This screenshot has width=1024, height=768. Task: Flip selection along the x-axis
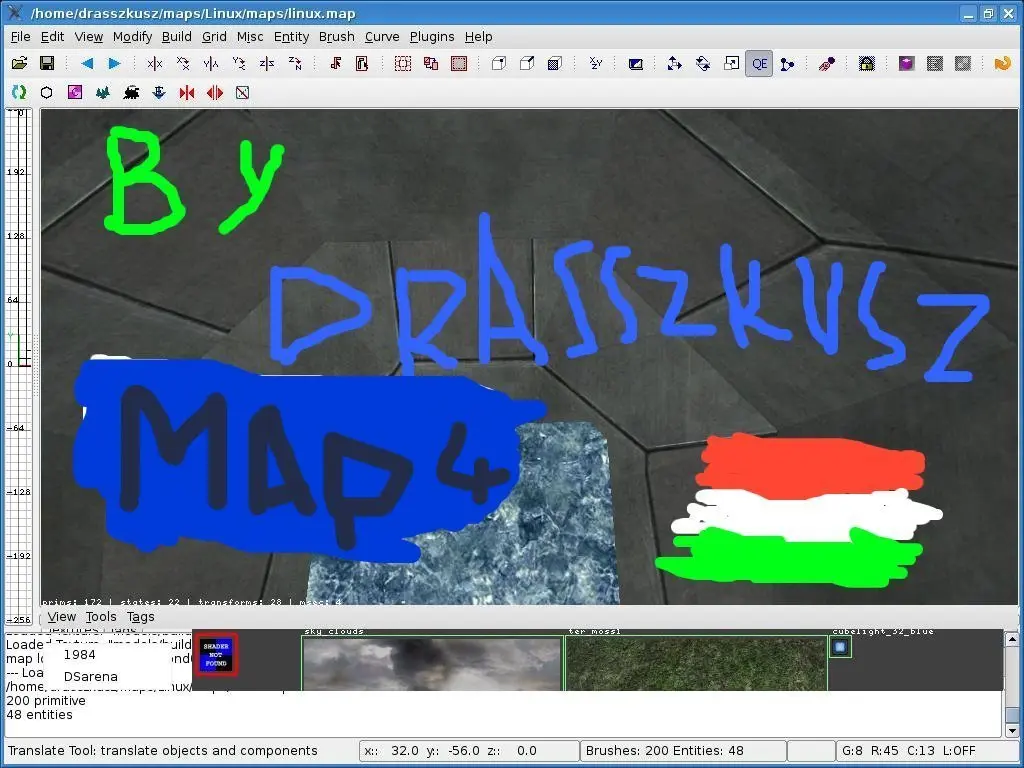(155, 63)
